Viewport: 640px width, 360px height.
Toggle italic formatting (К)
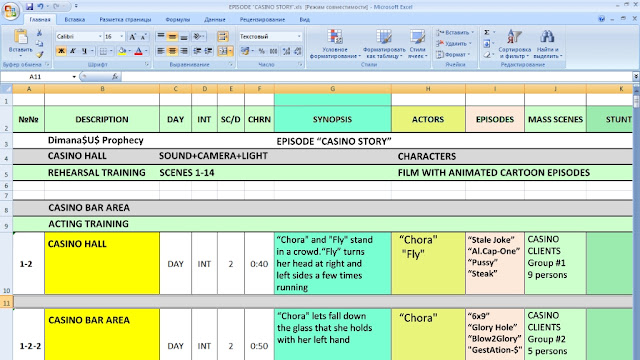click(73, 51)
